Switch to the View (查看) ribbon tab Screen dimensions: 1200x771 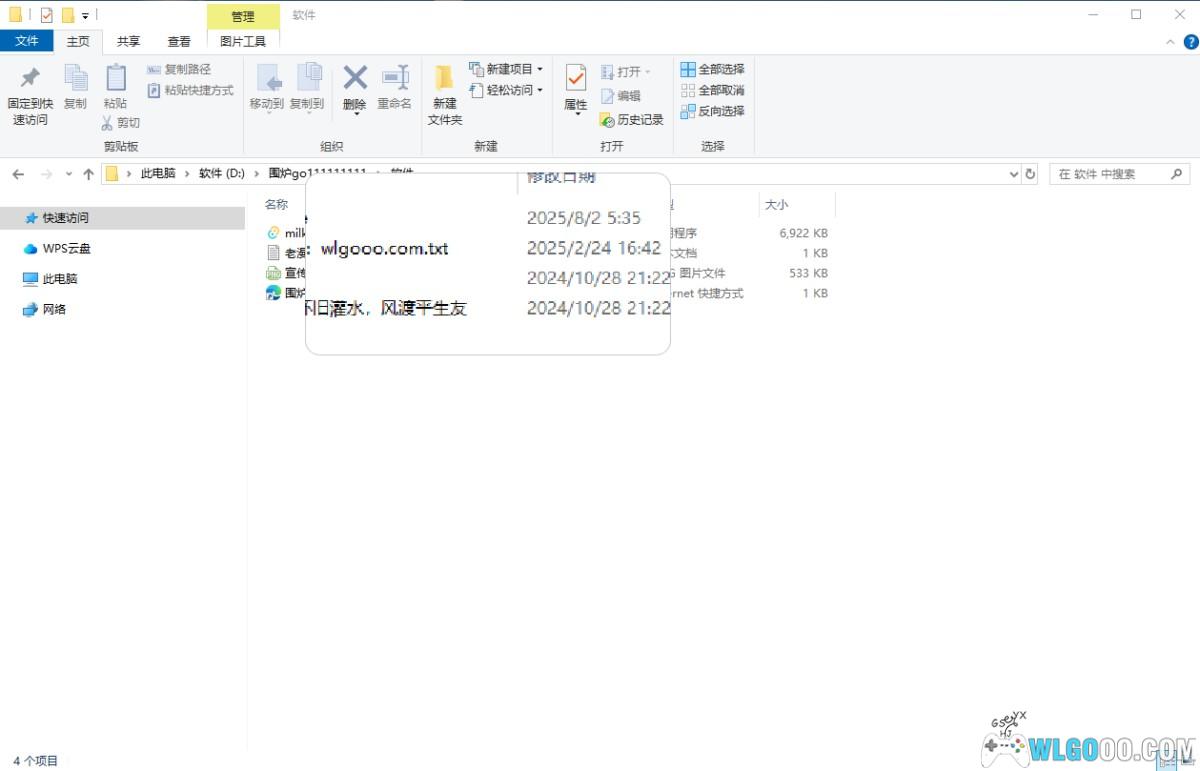pos(179,41)
